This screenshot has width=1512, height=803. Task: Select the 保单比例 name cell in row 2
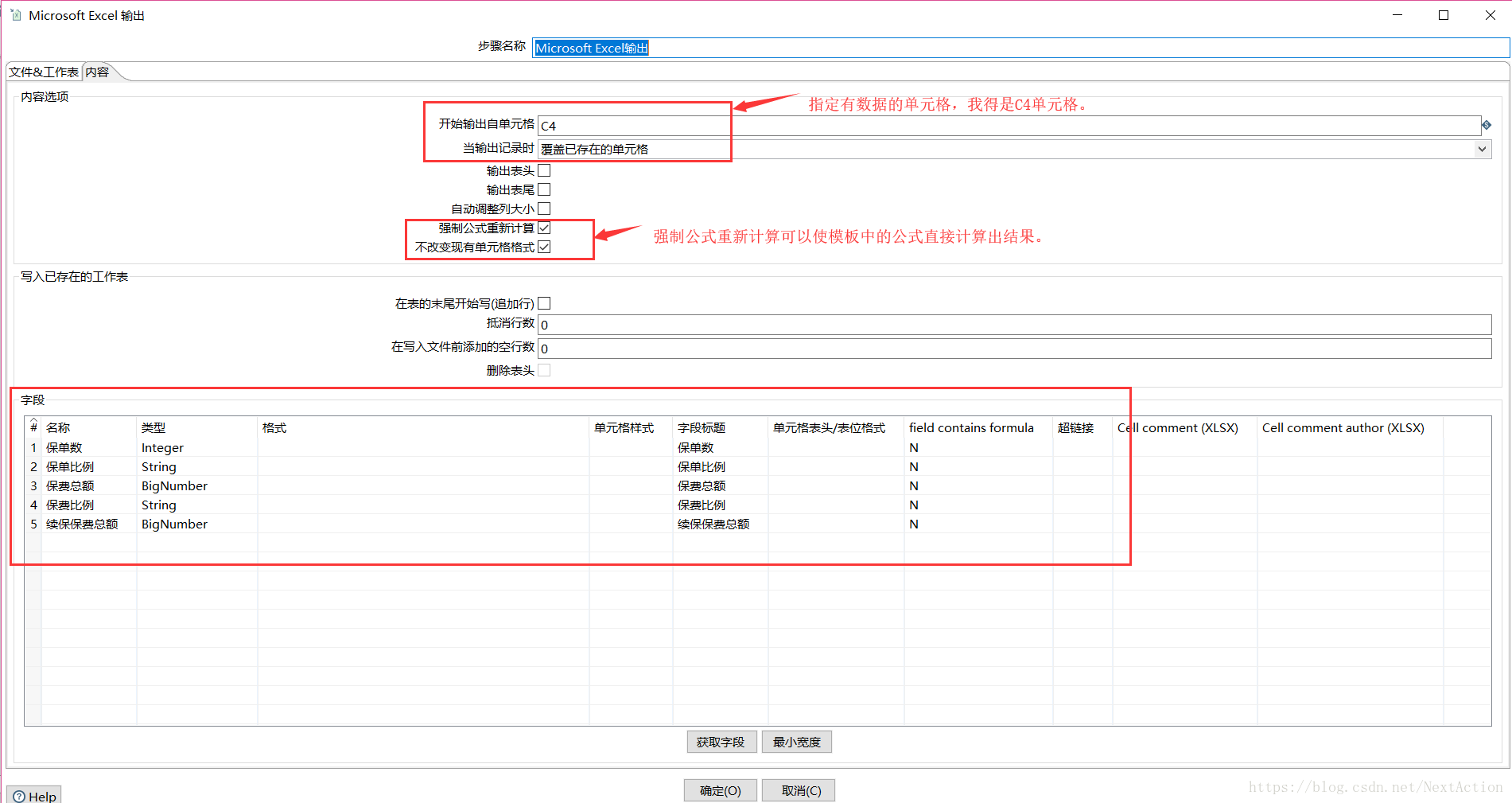point(89,466)
